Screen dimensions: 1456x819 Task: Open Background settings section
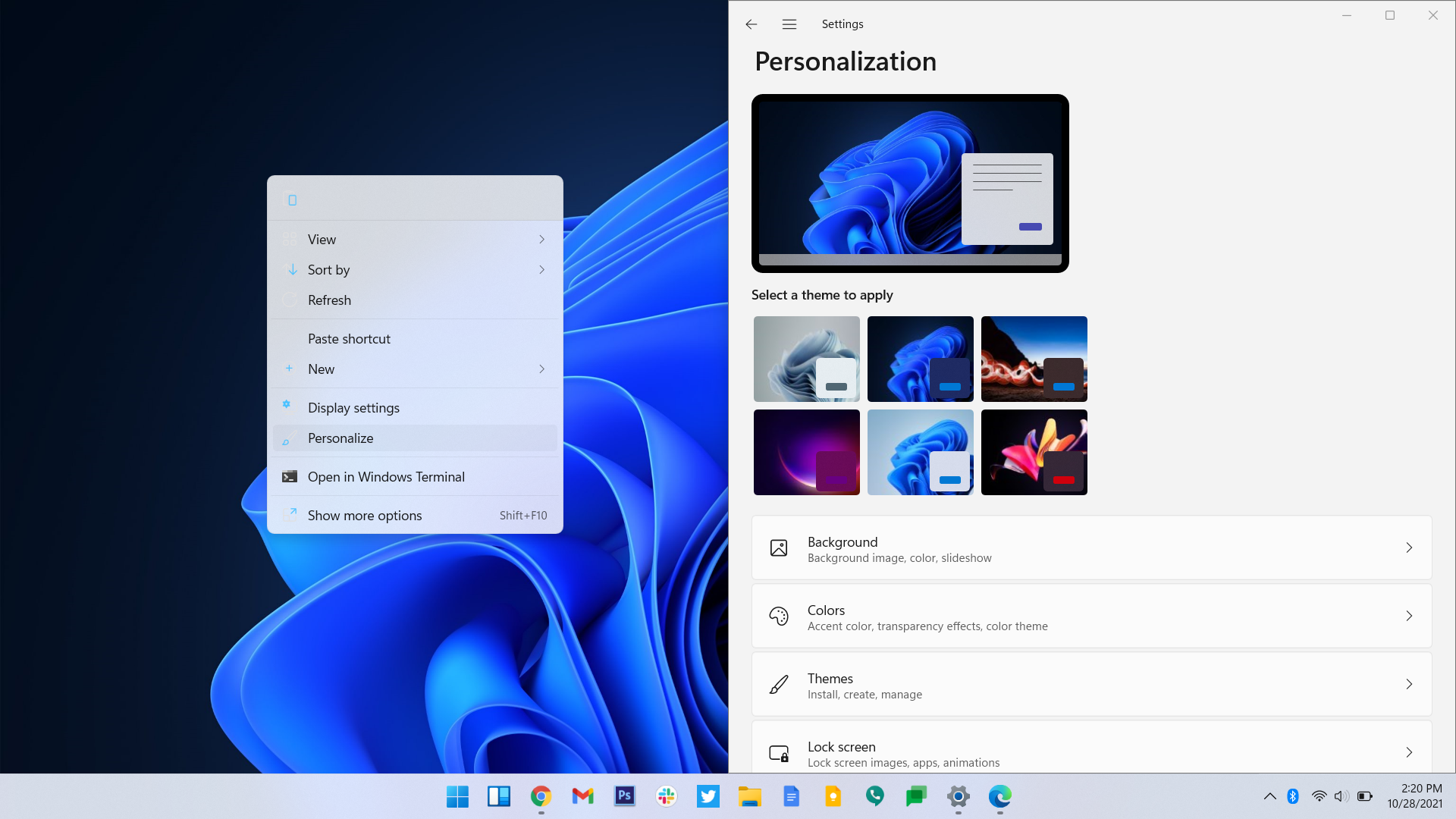1092,548
